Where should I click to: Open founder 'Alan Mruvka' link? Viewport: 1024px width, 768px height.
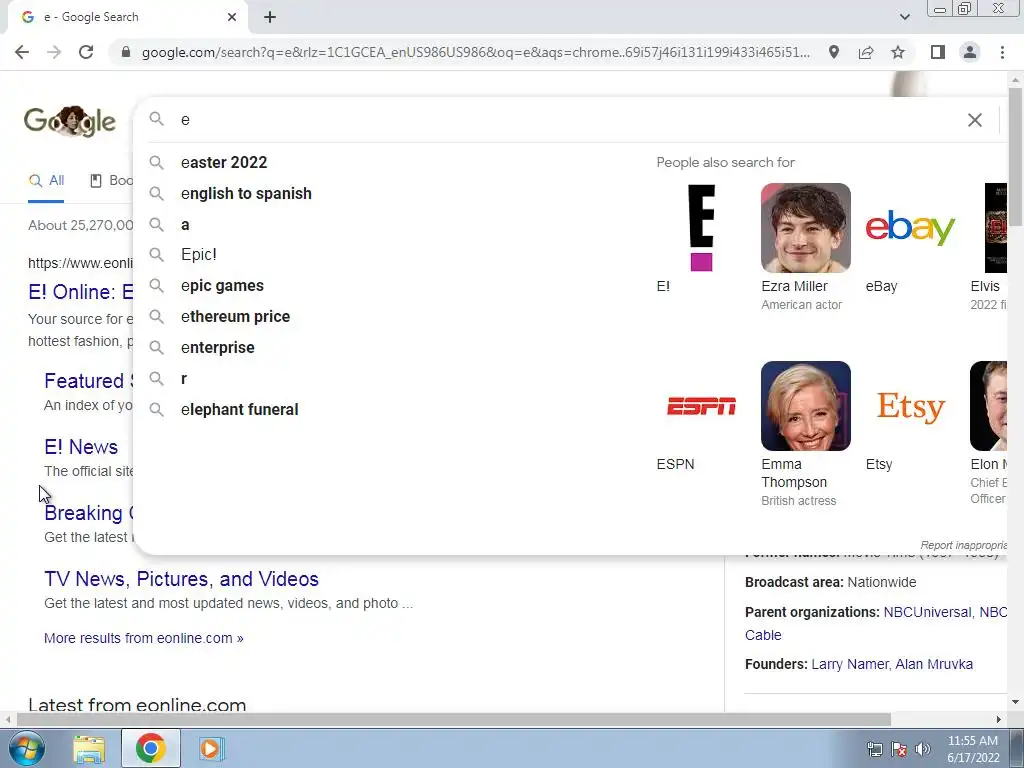tap(934, 664)
